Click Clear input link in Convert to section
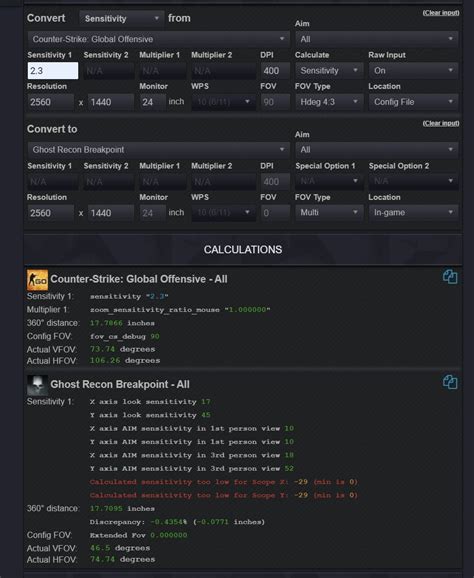The width and height of the screenshot is (474, 578). (x=441, y=123)
